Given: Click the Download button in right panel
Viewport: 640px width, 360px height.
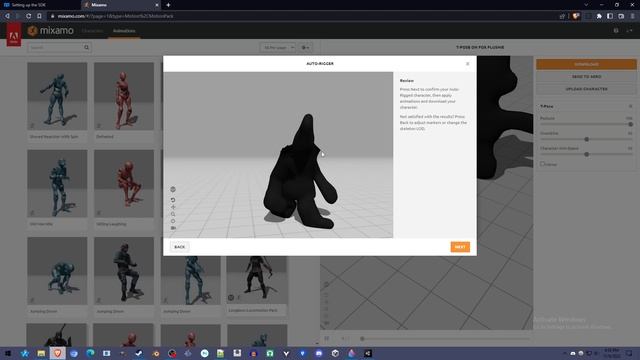Looking at the screenshot, I should point(586,64).
